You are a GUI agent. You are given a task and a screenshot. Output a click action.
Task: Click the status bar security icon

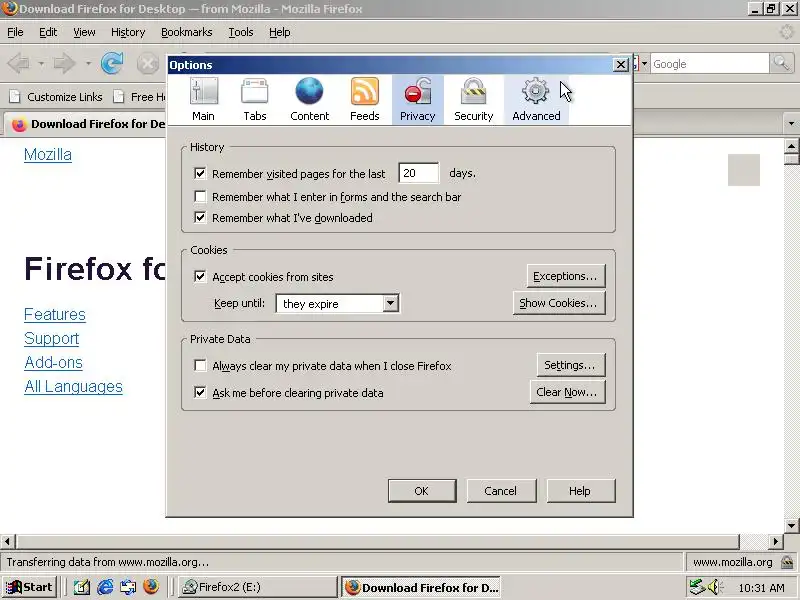coord(787,562)
